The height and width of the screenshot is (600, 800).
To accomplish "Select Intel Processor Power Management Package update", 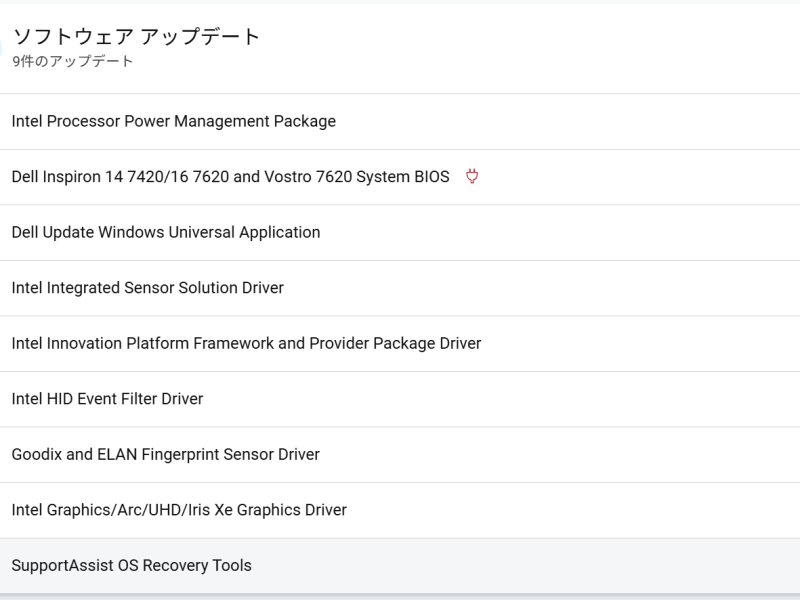I will point(173,121).
